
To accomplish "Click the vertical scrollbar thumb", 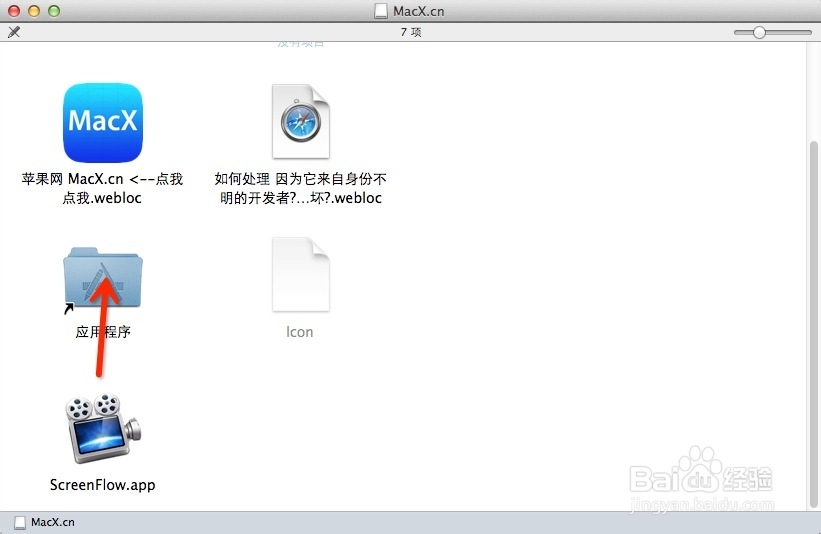I will (813, 324).
